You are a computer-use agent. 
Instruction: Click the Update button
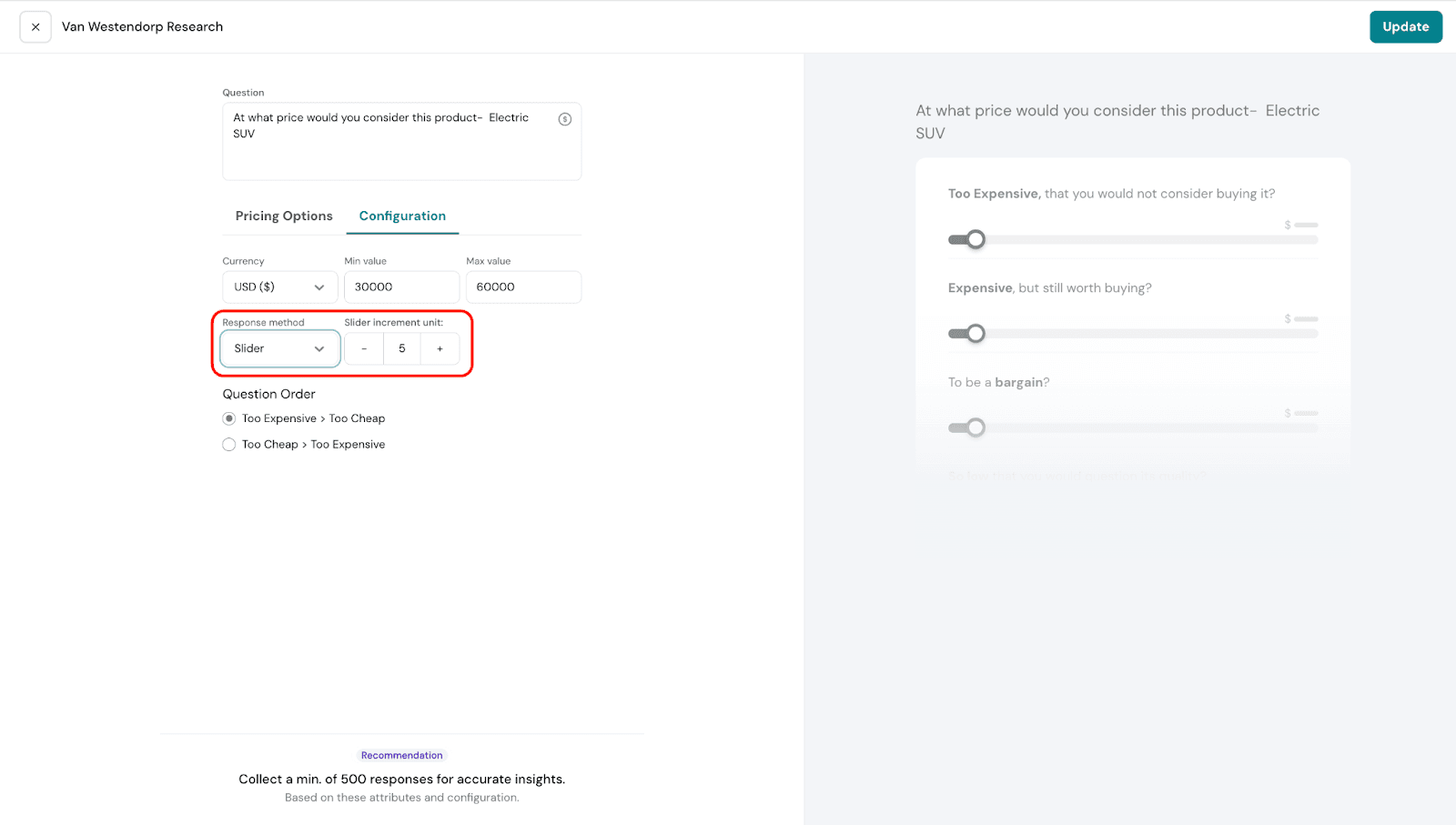[1405, 27]
